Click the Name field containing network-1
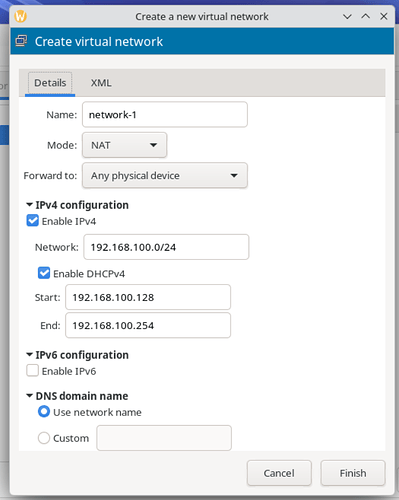399x500 pixels. (165, 115)
